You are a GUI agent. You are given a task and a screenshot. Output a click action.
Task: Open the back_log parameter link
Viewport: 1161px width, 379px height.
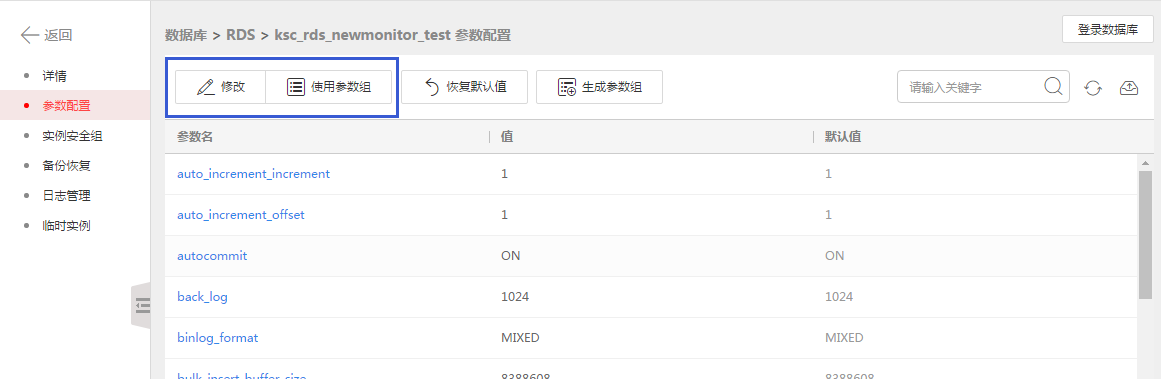[x=202, y=297]
